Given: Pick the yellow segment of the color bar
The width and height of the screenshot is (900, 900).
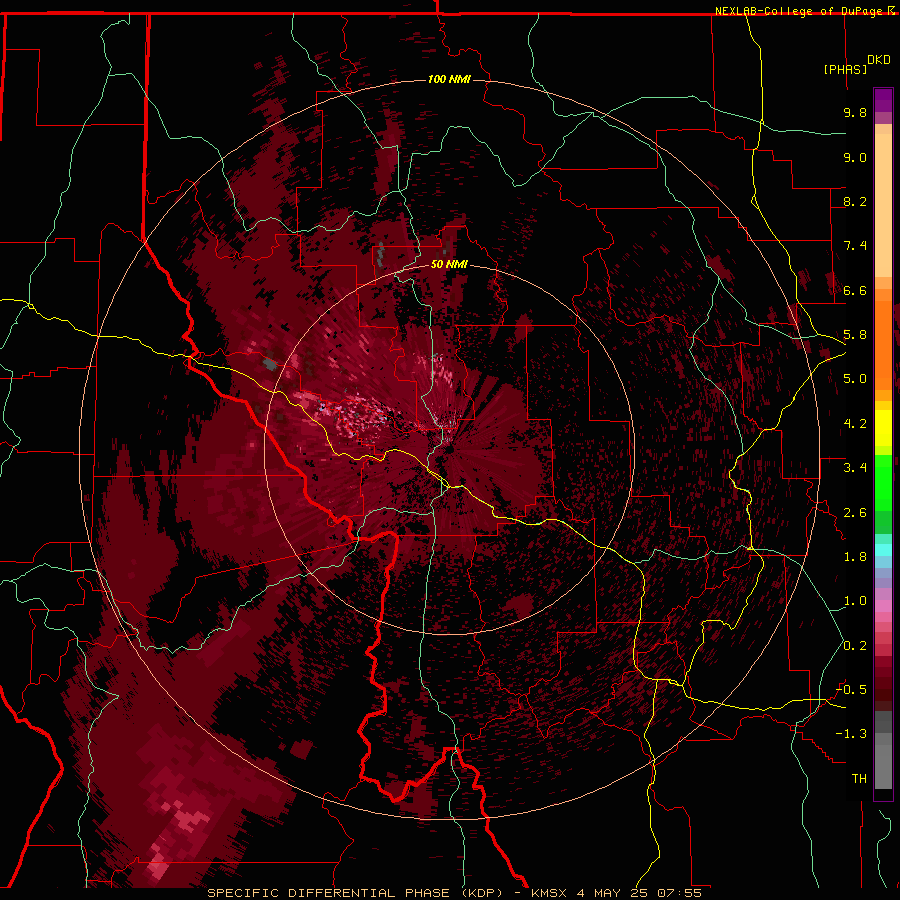Looking at the screenshot, I should pos(883,428).
